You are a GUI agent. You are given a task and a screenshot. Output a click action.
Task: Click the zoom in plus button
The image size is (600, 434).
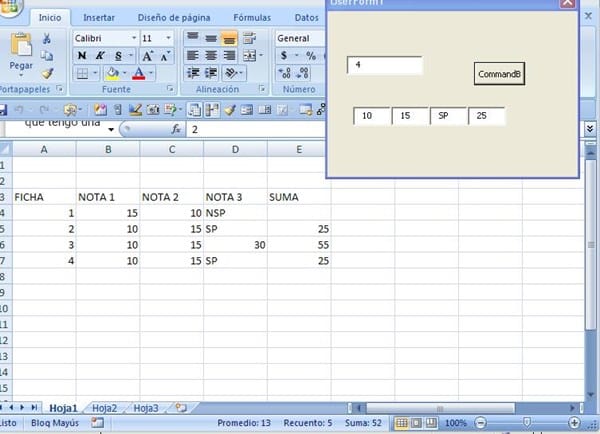pyautogui.click(x=574, y=423)
